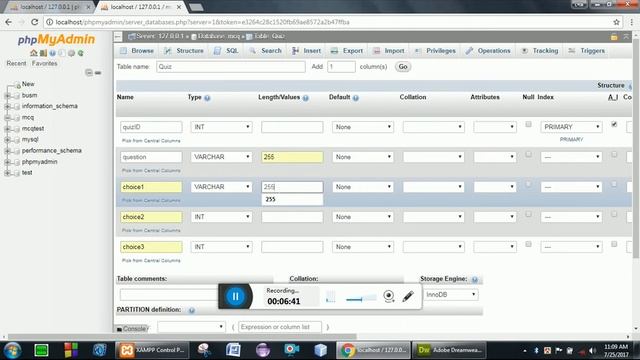Open Windows Start menu

[x=13, y=350]
